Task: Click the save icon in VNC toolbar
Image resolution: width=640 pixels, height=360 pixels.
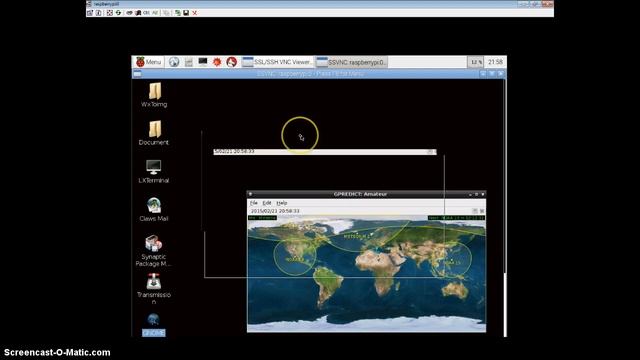Action: (186, 13)
